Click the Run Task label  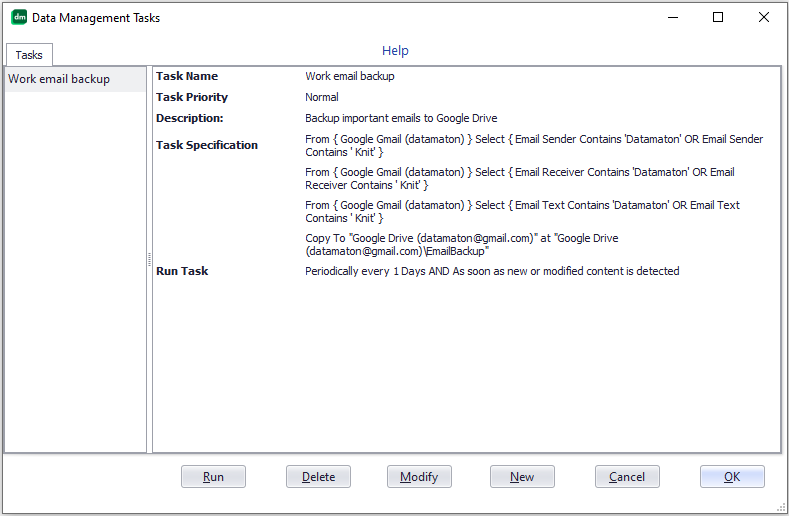point(182,271)
